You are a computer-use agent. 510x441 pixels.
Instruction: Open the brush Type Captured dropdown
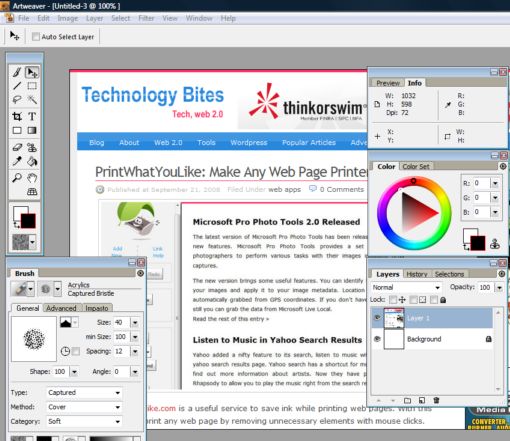point(84,392)
